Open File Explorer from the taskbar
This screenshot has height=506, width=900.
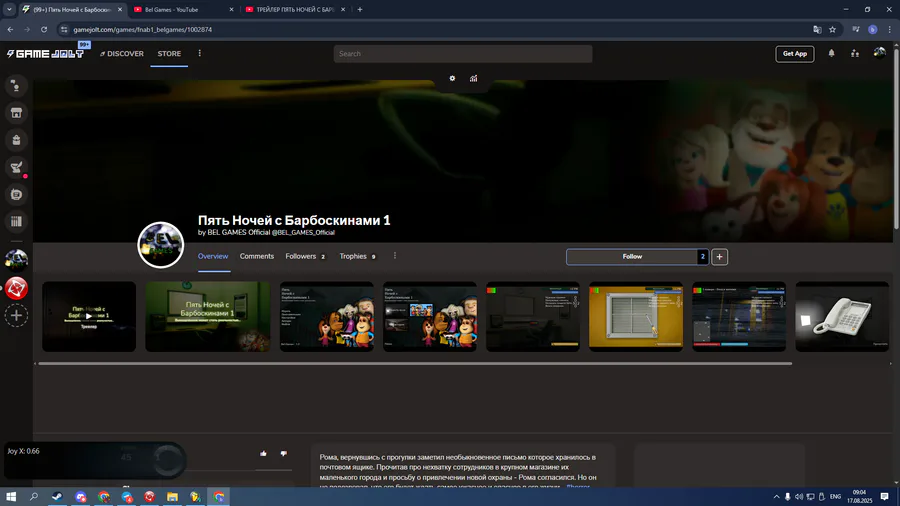[172, 496]
